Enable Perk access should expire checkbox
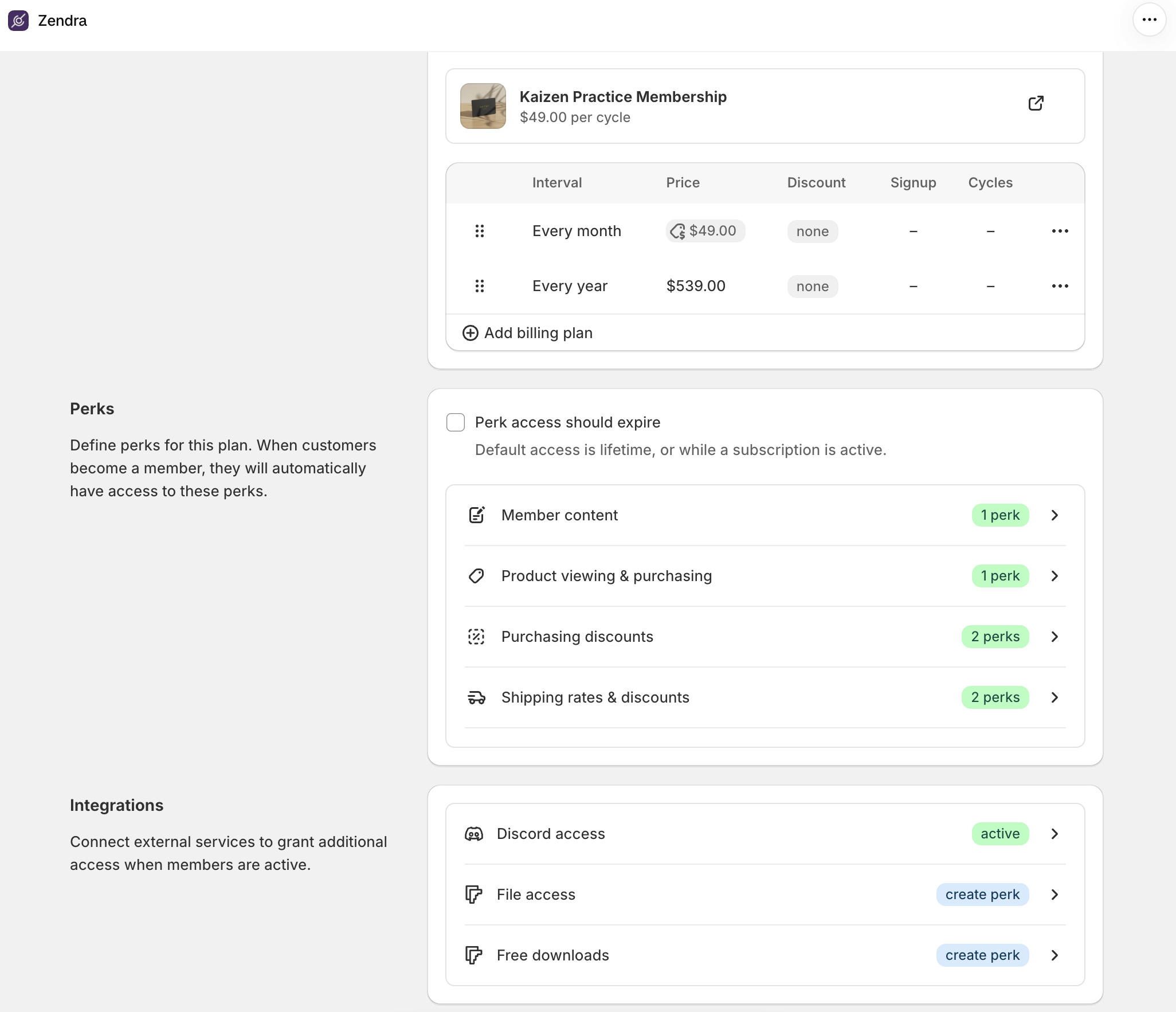 pos(456,422)
